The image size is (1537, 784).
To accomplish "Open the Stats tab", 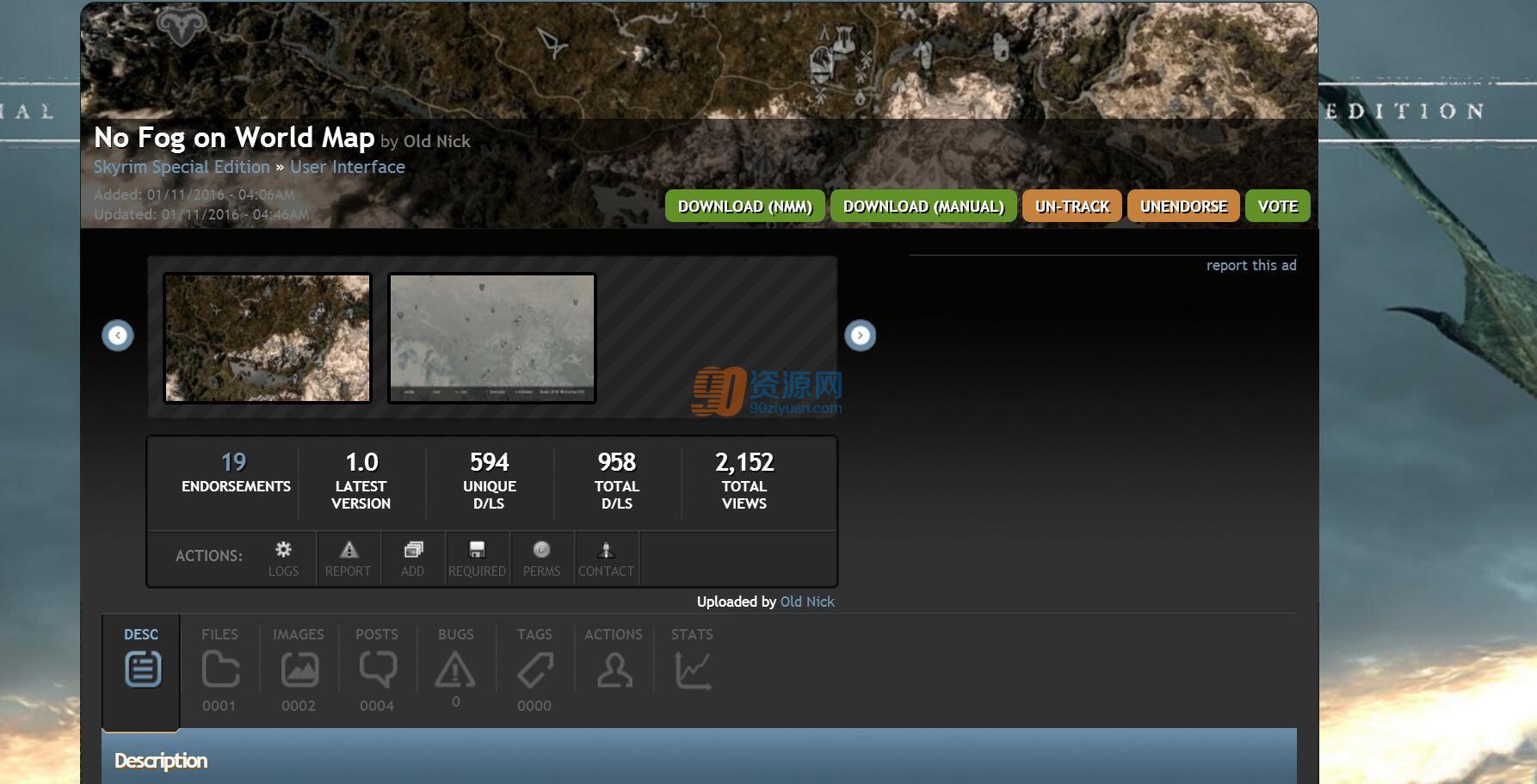I will point(692,661).
